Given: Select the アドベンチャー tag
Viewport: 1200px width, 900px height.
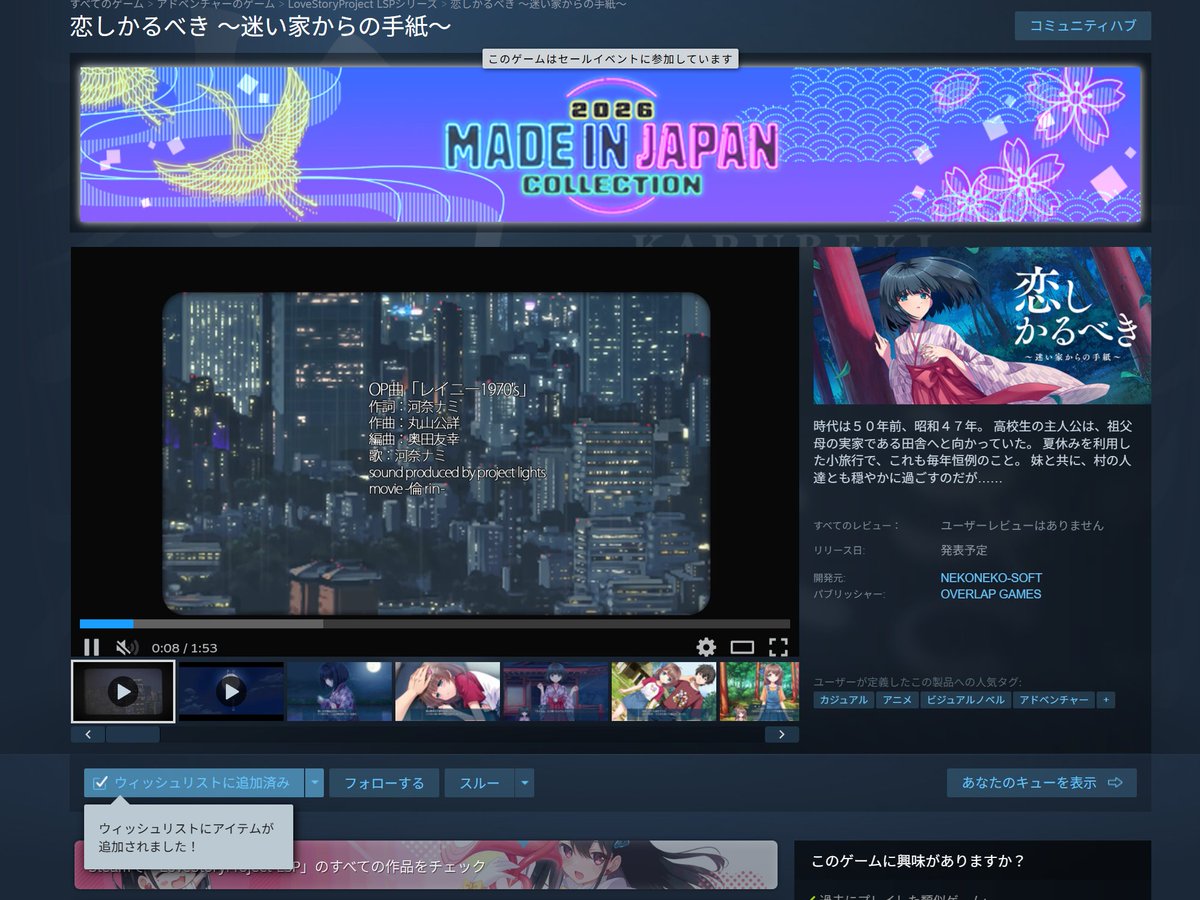Looking at the screenshot, I should pos(1054,700).
